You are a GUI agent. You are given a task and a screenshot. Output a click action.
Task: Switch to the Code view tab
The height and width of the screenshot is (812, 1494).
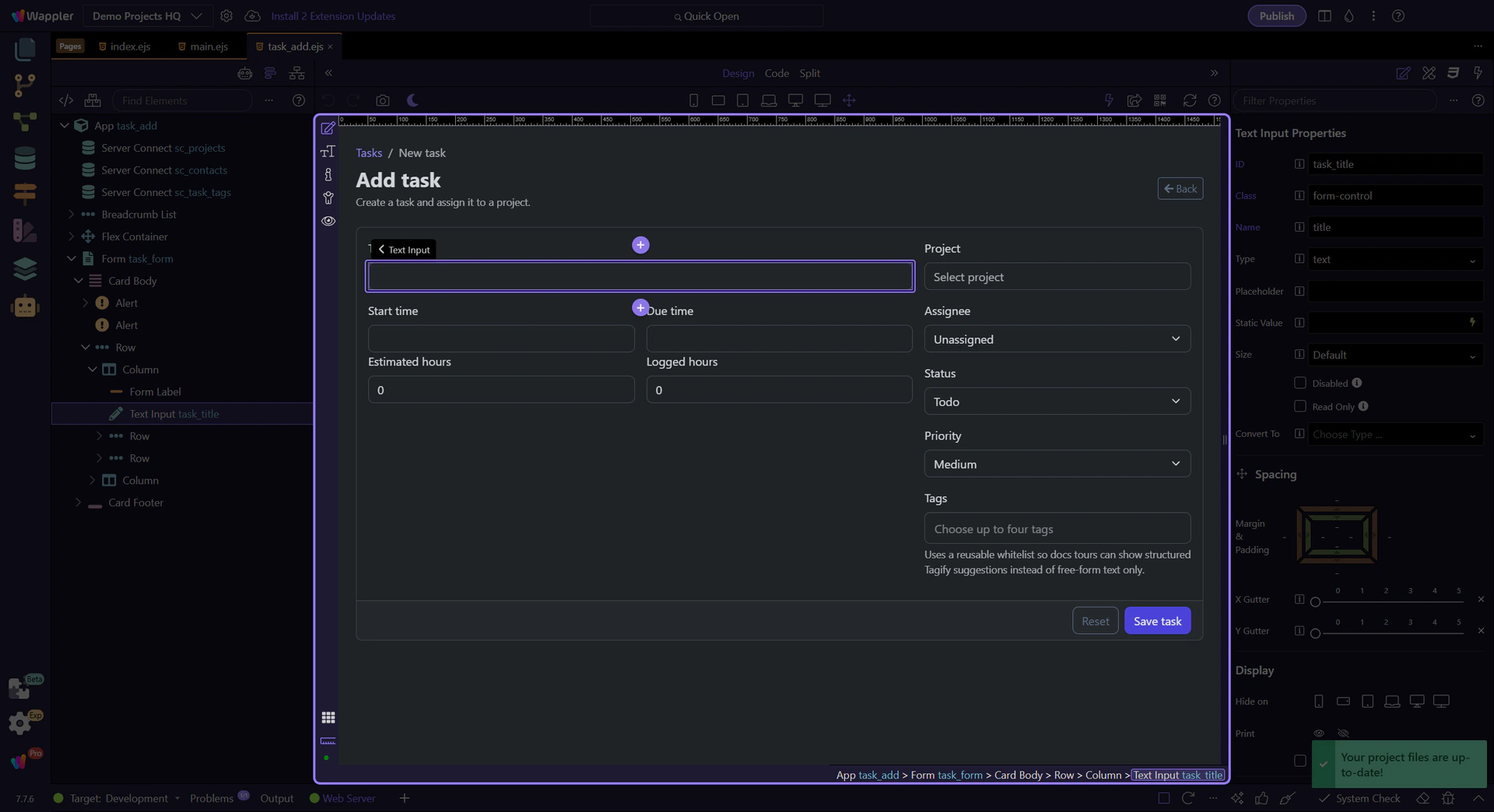776,73
